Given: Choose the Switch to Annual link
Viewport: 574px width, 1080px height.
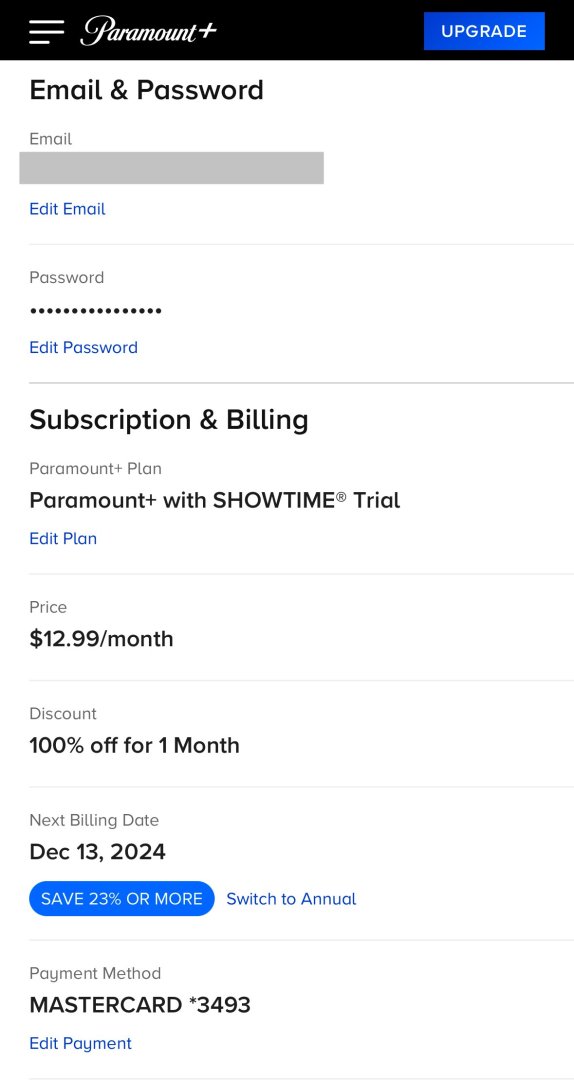Looking at the screenshot, I should pyautogui.click(x=291, y=899).
